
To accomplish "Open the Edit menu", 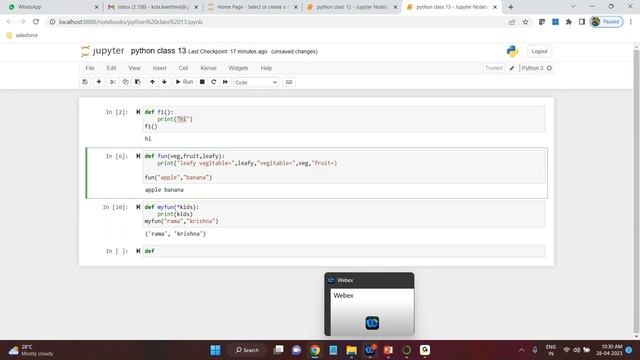I will point(111,68).
